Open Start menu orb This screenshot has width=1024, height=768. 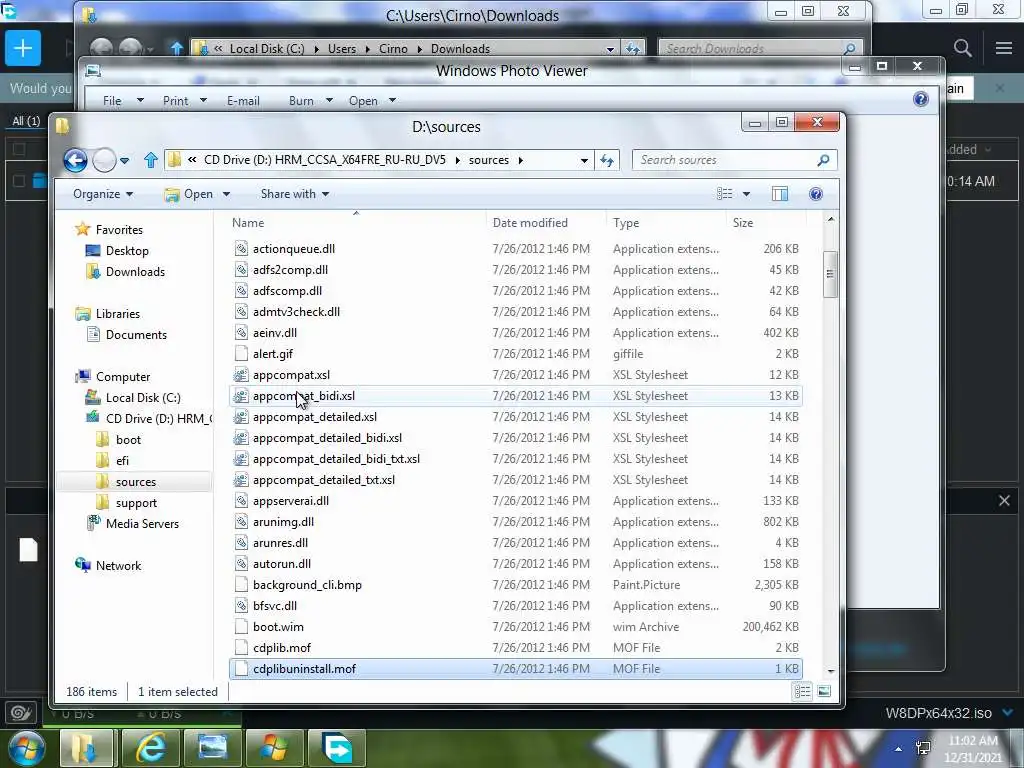27,748
